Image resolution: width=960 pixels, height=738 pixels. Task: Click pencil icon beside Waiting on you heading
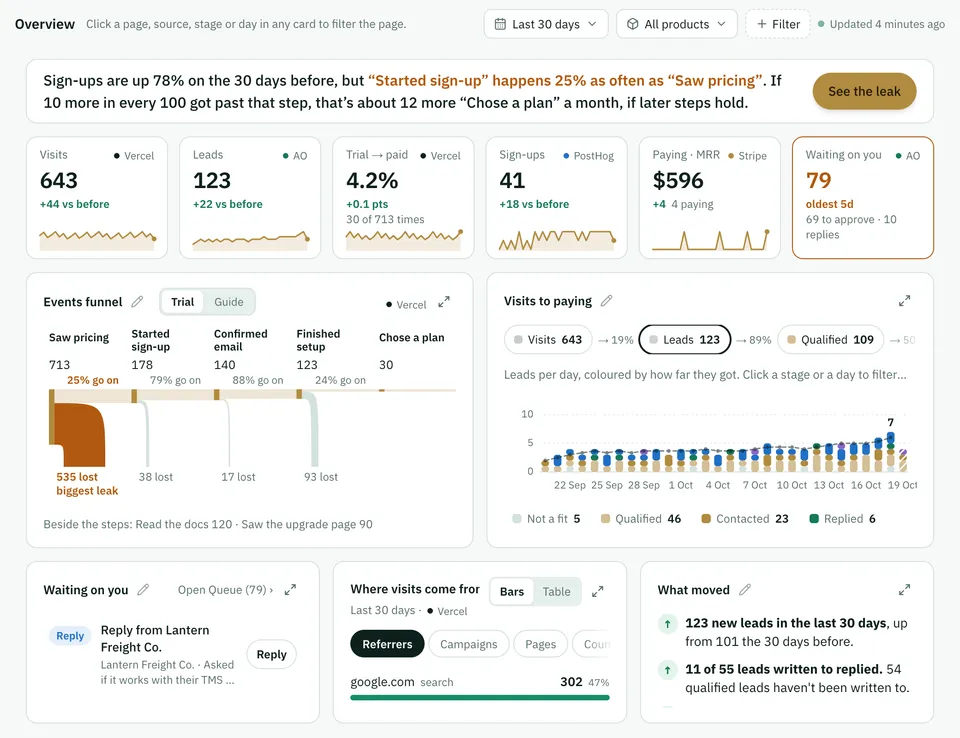click(x=143, y=589)
